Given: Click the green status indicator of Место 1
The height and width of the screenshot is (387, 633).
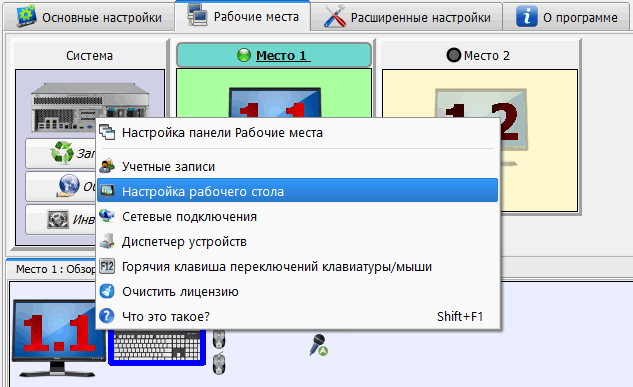Looking at the screenshot, I should (x=244, y=55).
